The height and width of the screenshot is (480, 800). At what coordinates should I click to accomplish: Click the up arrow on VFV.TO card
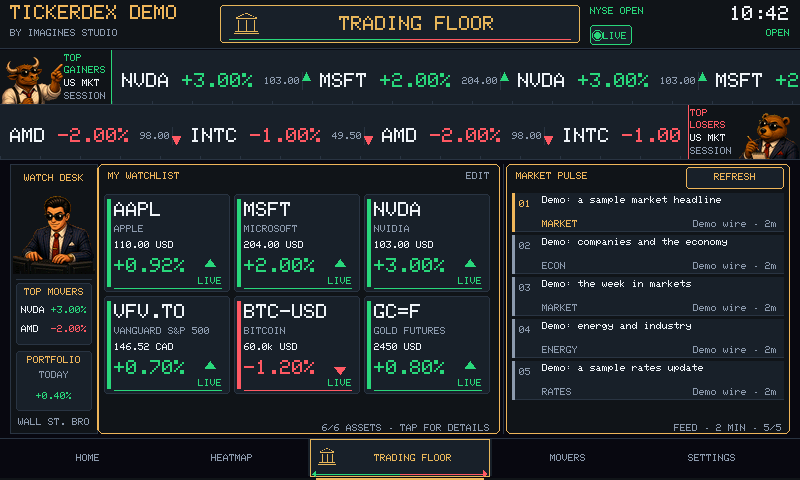point(210,366)
